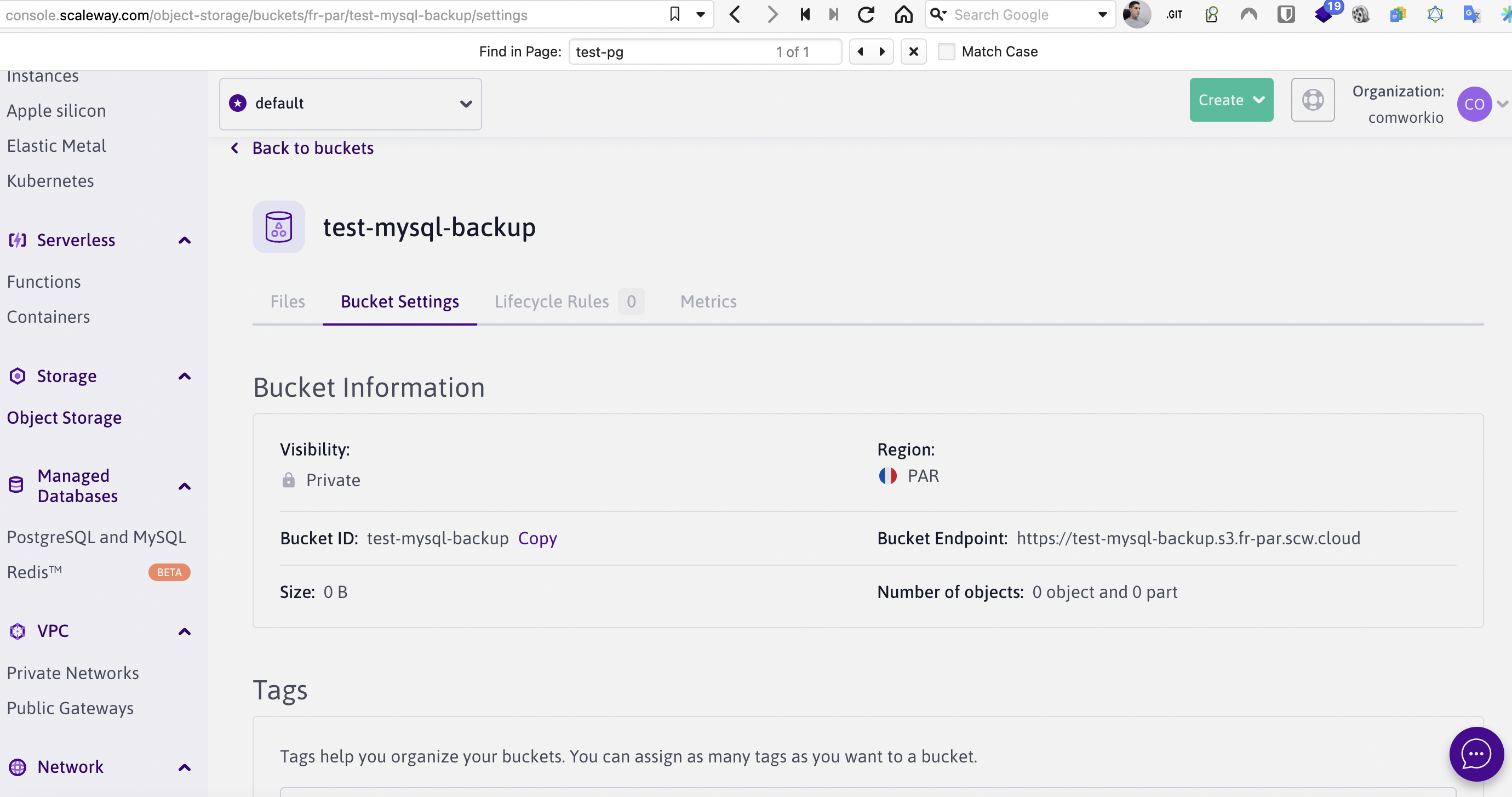
Task: Click the translate extension icon
Action: coord(1473,14)
